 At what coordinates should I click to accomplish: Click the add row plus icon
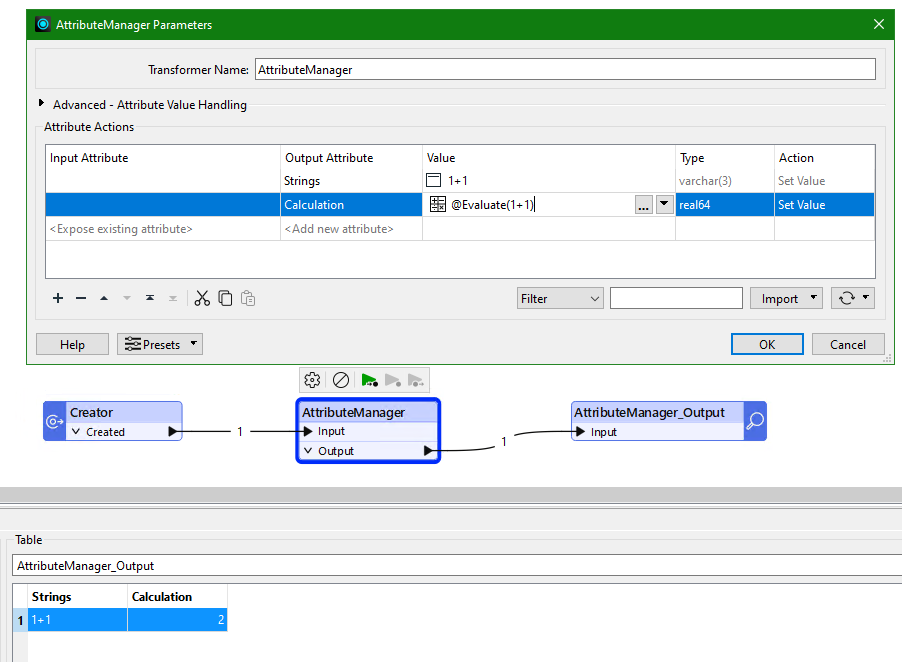click(x=58, y=298)
